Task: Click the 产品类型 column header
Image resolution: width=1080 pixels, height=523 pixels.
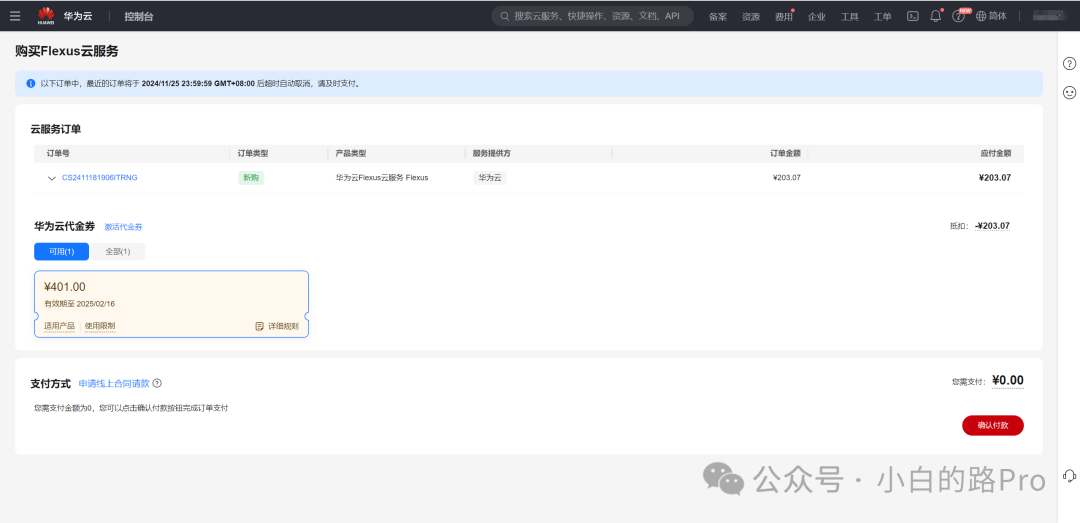Action: coord(351,154)
